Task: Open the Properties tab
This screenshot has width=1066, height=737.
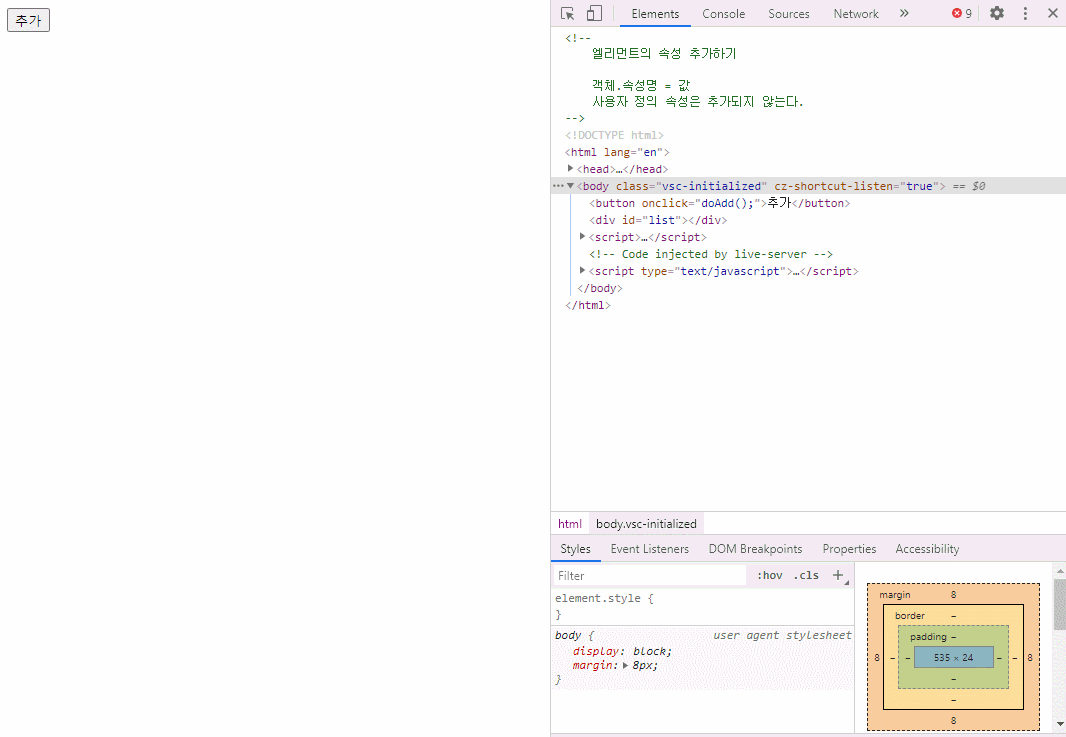Action: (849, 549)
